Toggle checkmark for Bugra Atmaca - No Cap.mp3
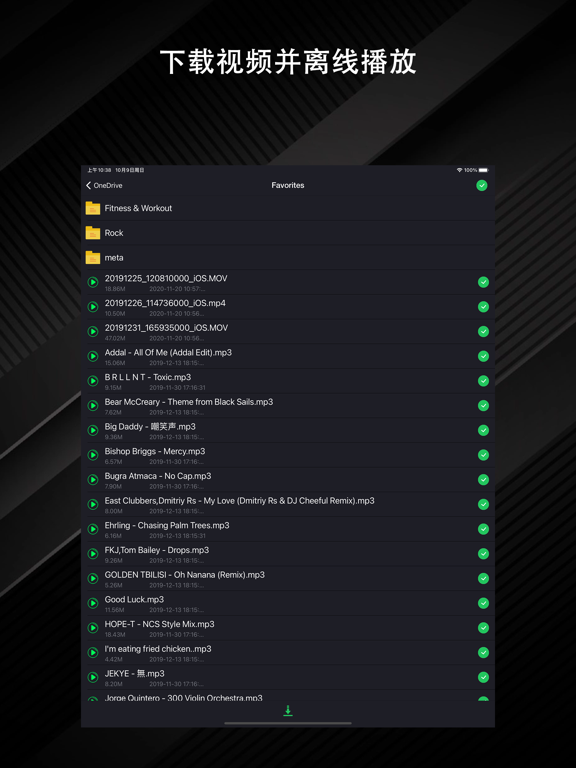Screen dimensions: 576x768 pos(483,480)
